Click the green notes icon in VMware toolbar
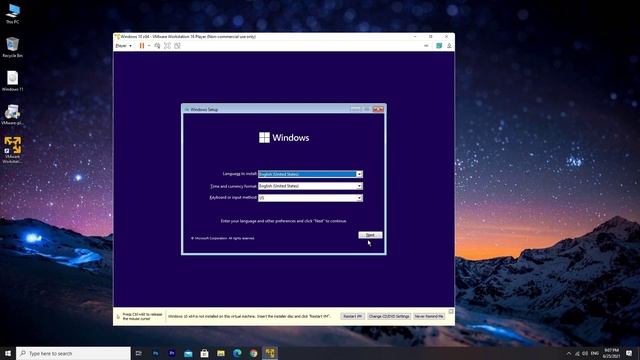 439,46
